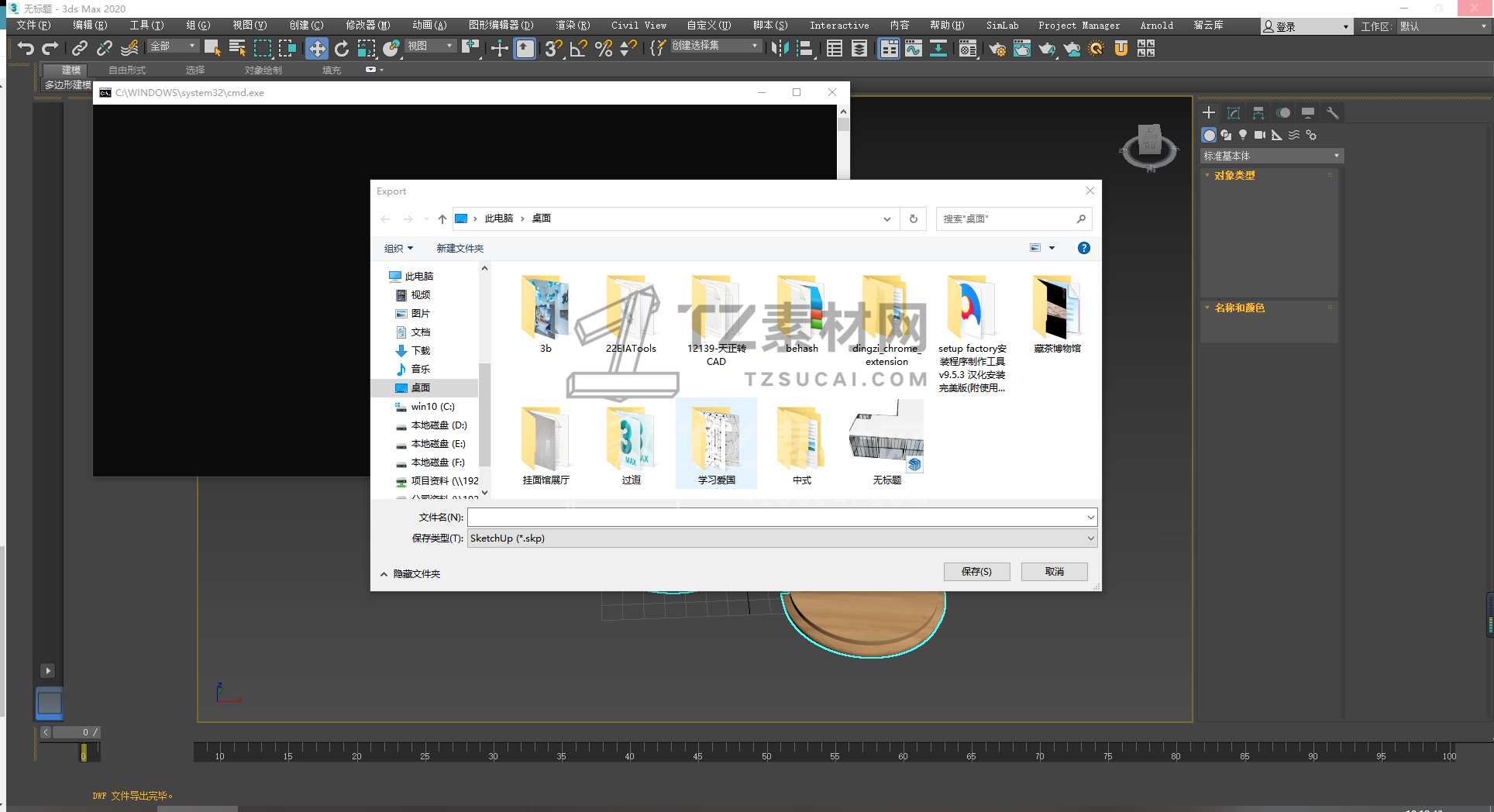Switch to the Display panel tab
The height and width of the screenshot is (812, 1494).
(x=1308, y=113)
